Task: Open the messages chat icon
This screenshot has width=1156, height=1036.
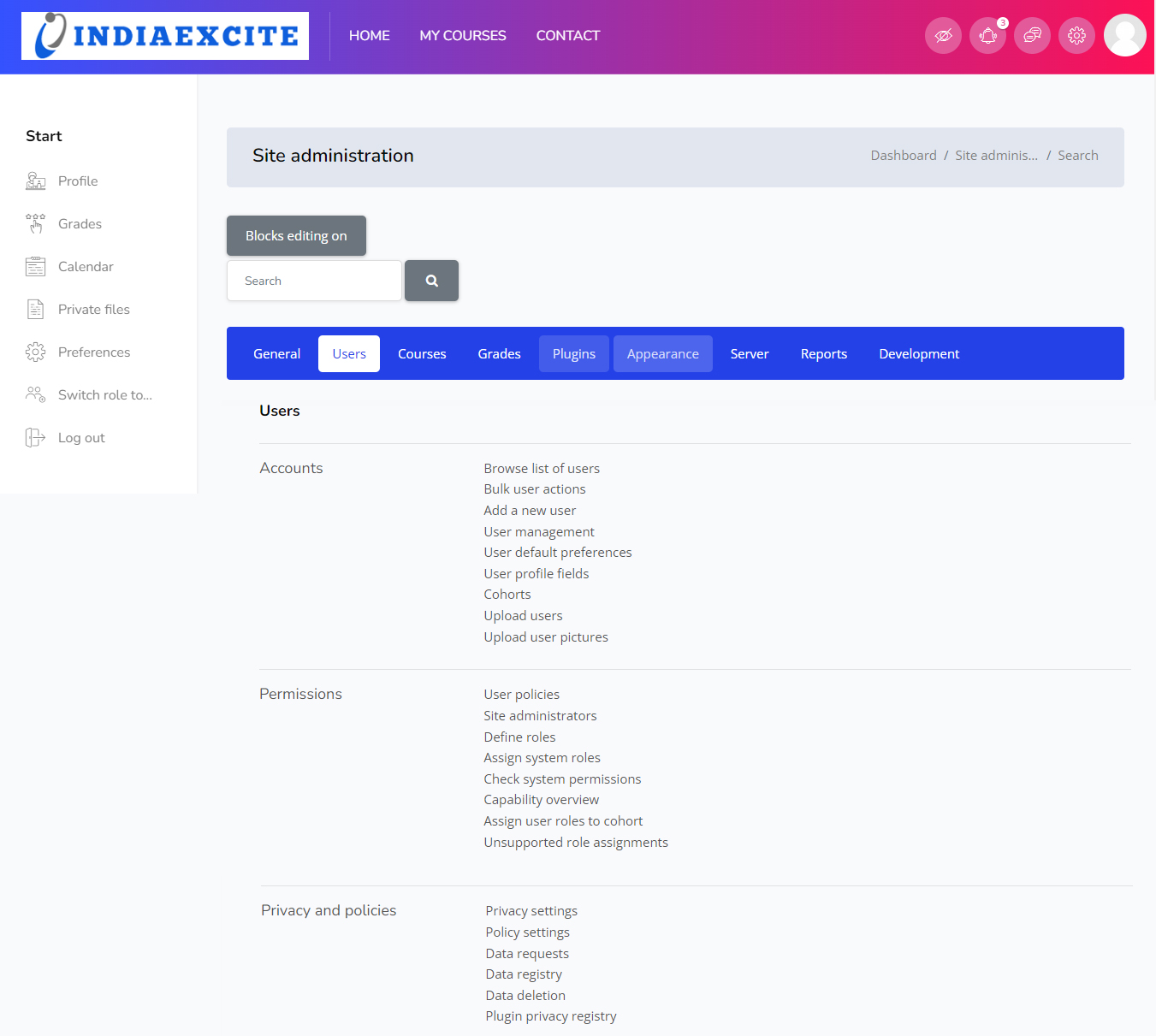Action: [x=1032, y=36]
